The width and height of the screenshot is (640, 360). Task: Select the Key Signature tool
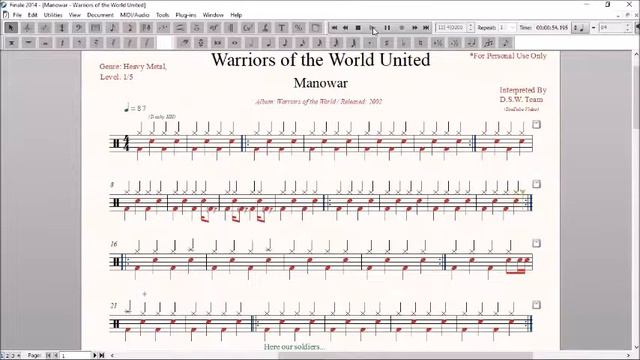[44, 28]
